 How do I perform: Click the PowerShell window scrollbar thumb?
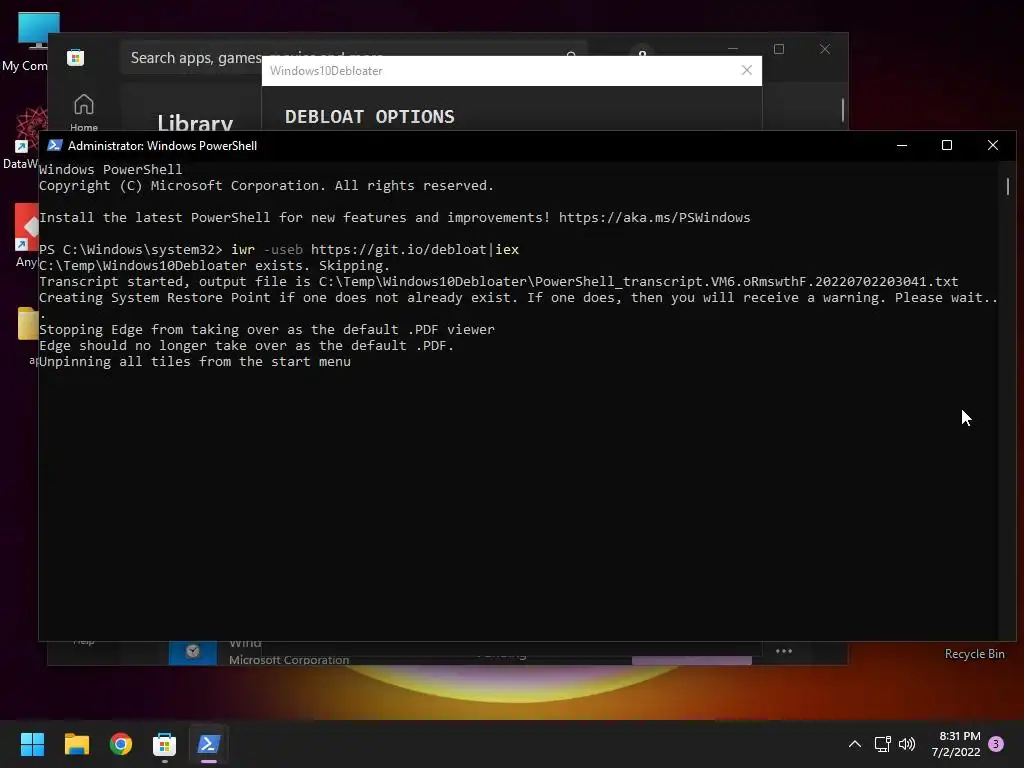pos(1008,187)
